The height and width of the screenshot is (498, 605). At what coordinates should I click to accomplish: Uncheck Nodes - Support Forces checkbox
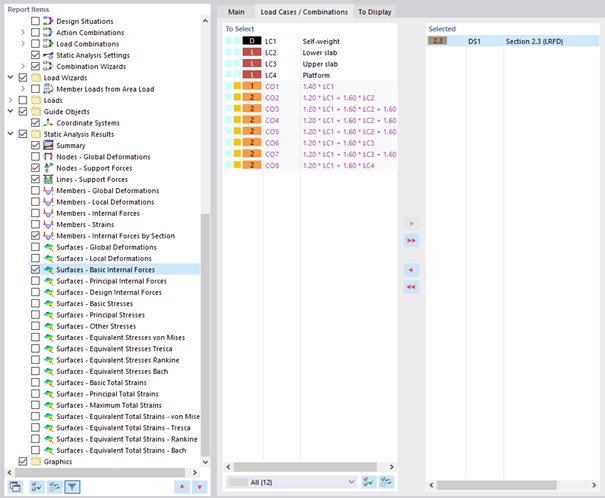(35, 168)
